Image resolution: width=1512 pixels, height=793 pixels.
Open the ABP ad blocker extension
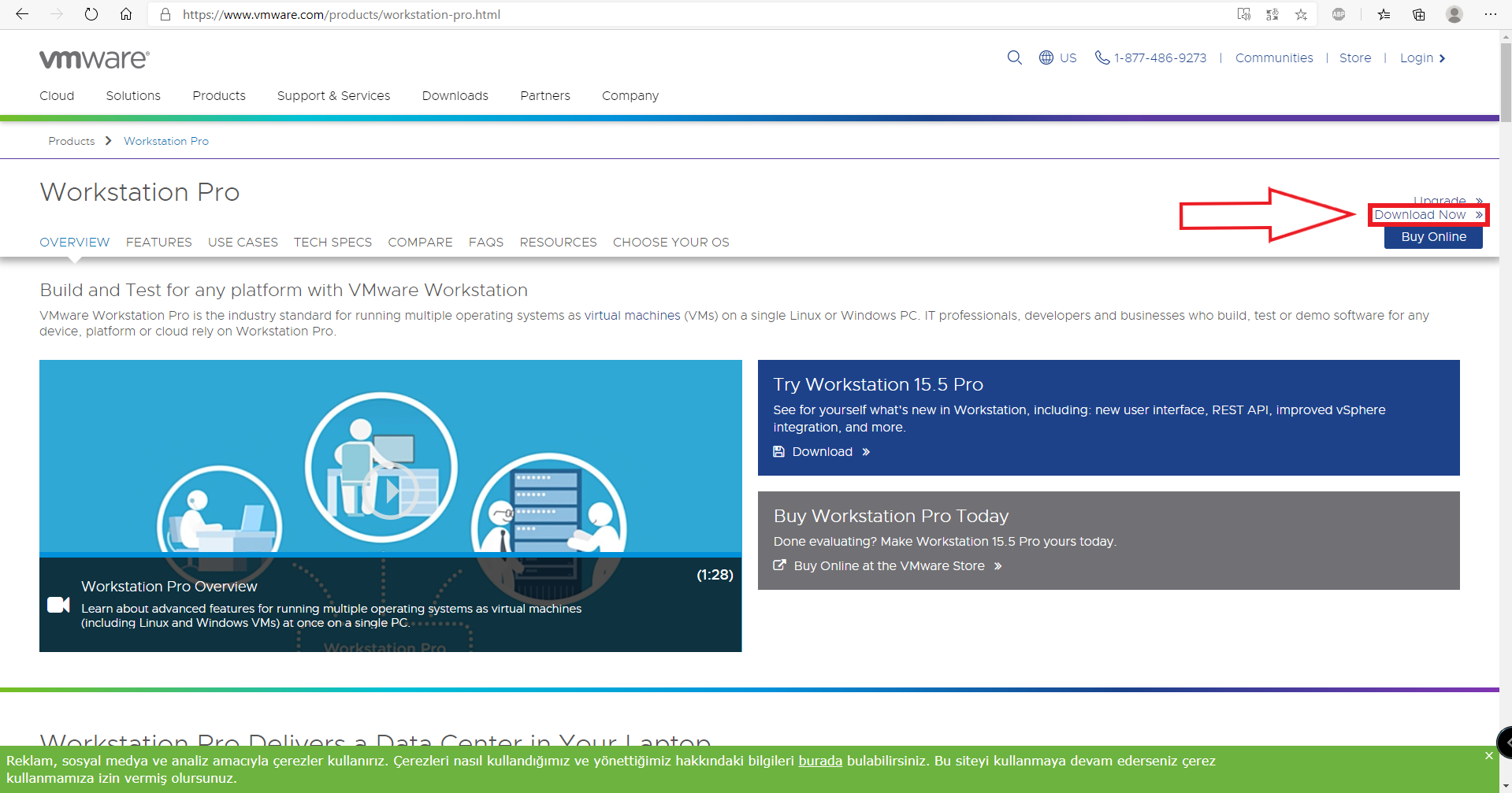(x=1339, y=14)
